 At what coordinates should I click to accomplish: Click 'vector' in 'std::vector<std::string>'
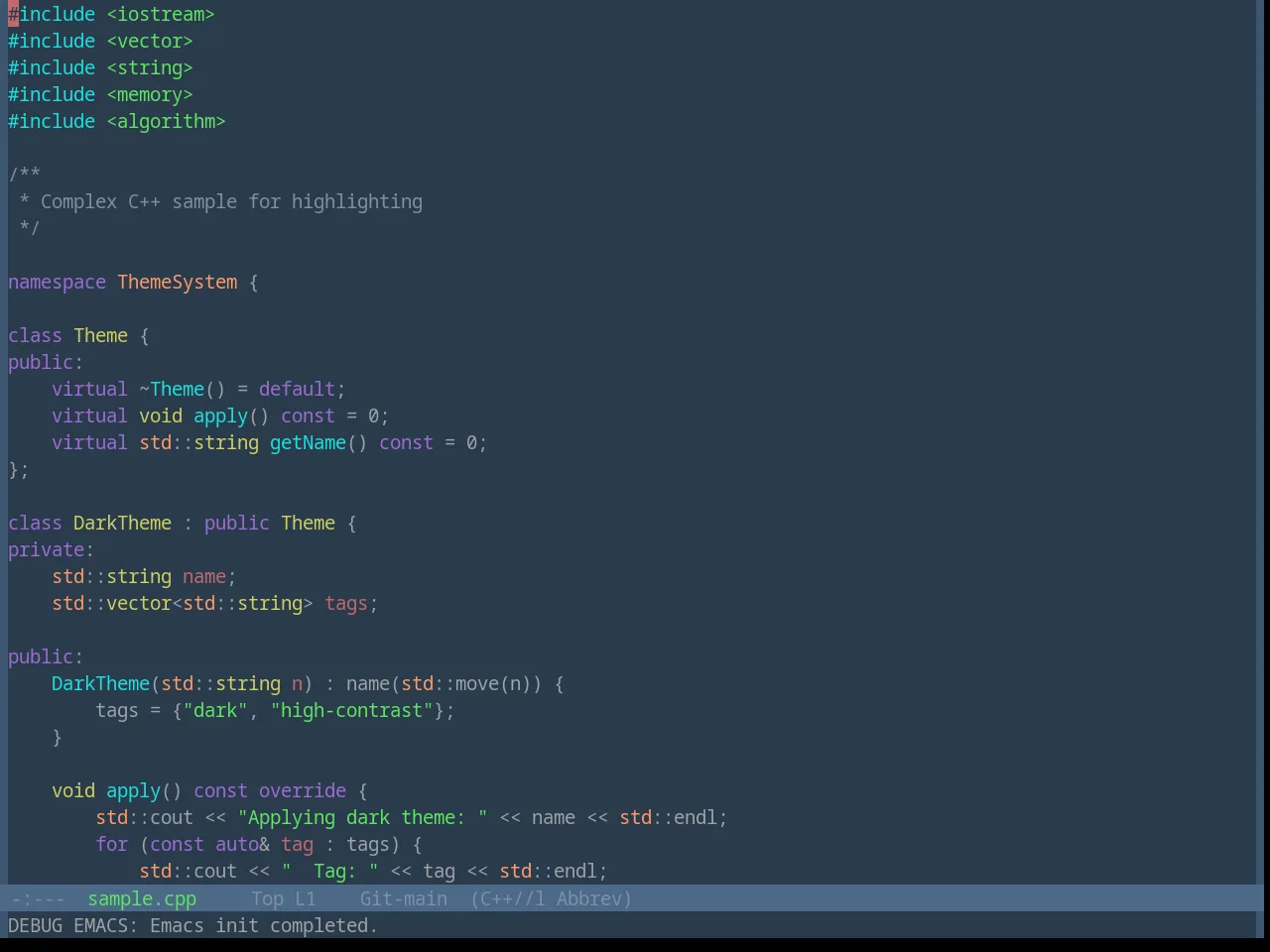point(139,604)
